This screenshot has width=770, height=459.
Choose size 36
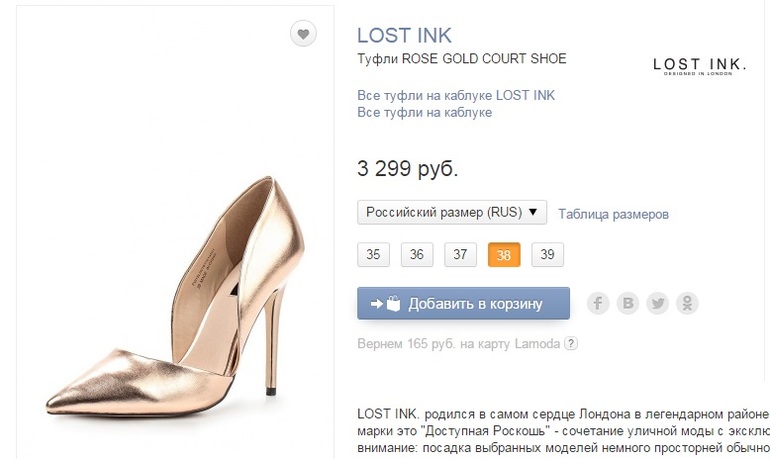pyautogui.click(x=417, y=255)
